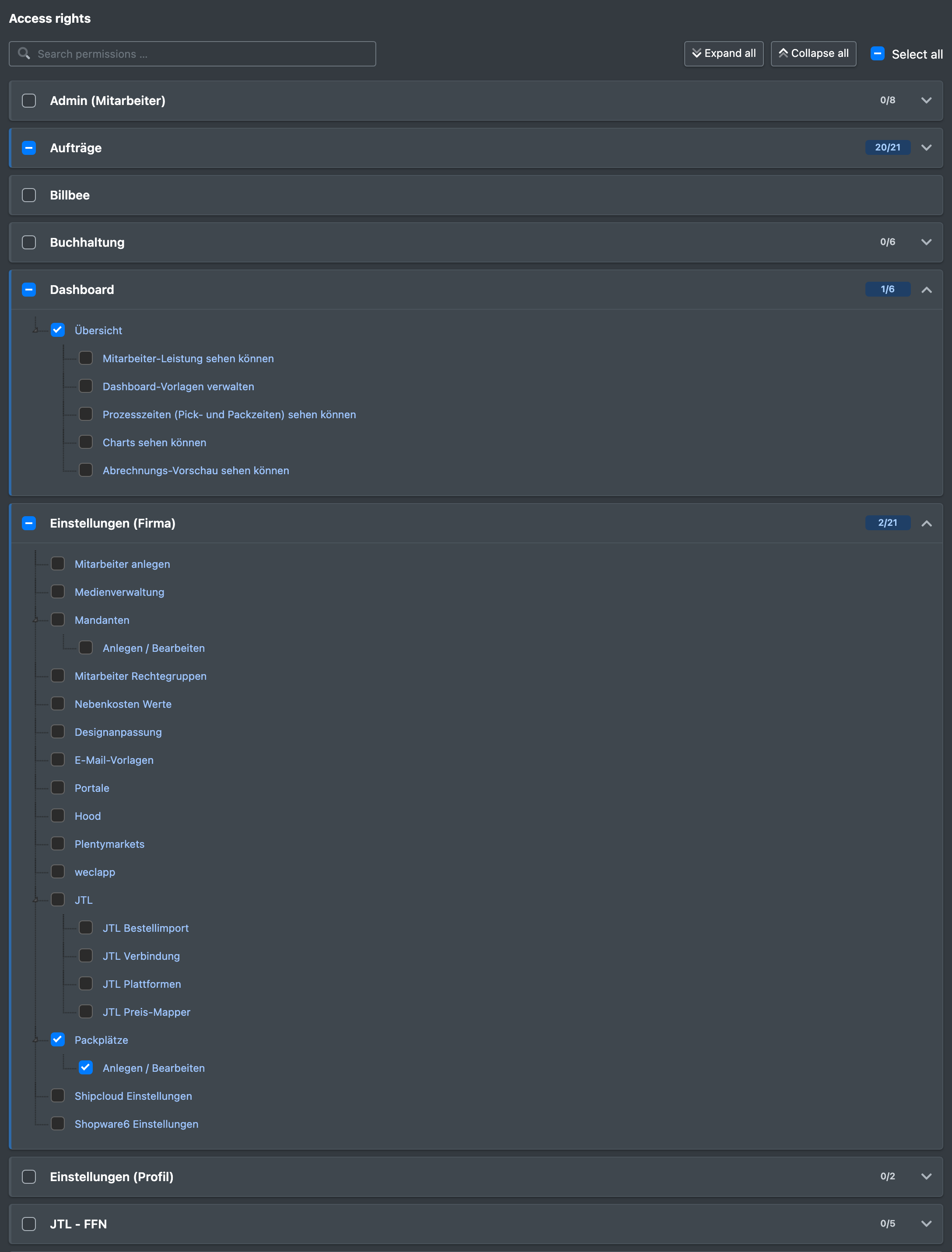Toggle the Einstellungen (Firma) group checkbox
Viewport: 952px width, 1252px height.
(x=29, y=523)
